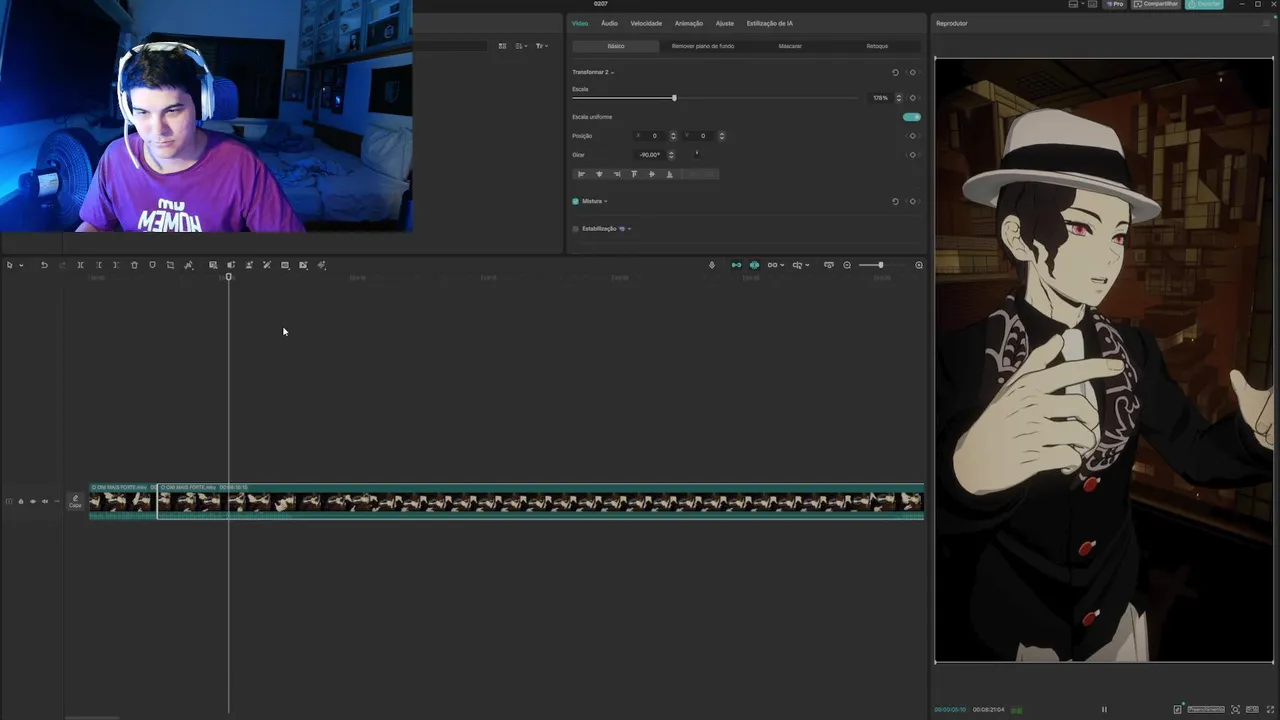The image size is (1280, 720).
Task: Toggle the auto snapping icon
Action: click(x=754, y=265)
